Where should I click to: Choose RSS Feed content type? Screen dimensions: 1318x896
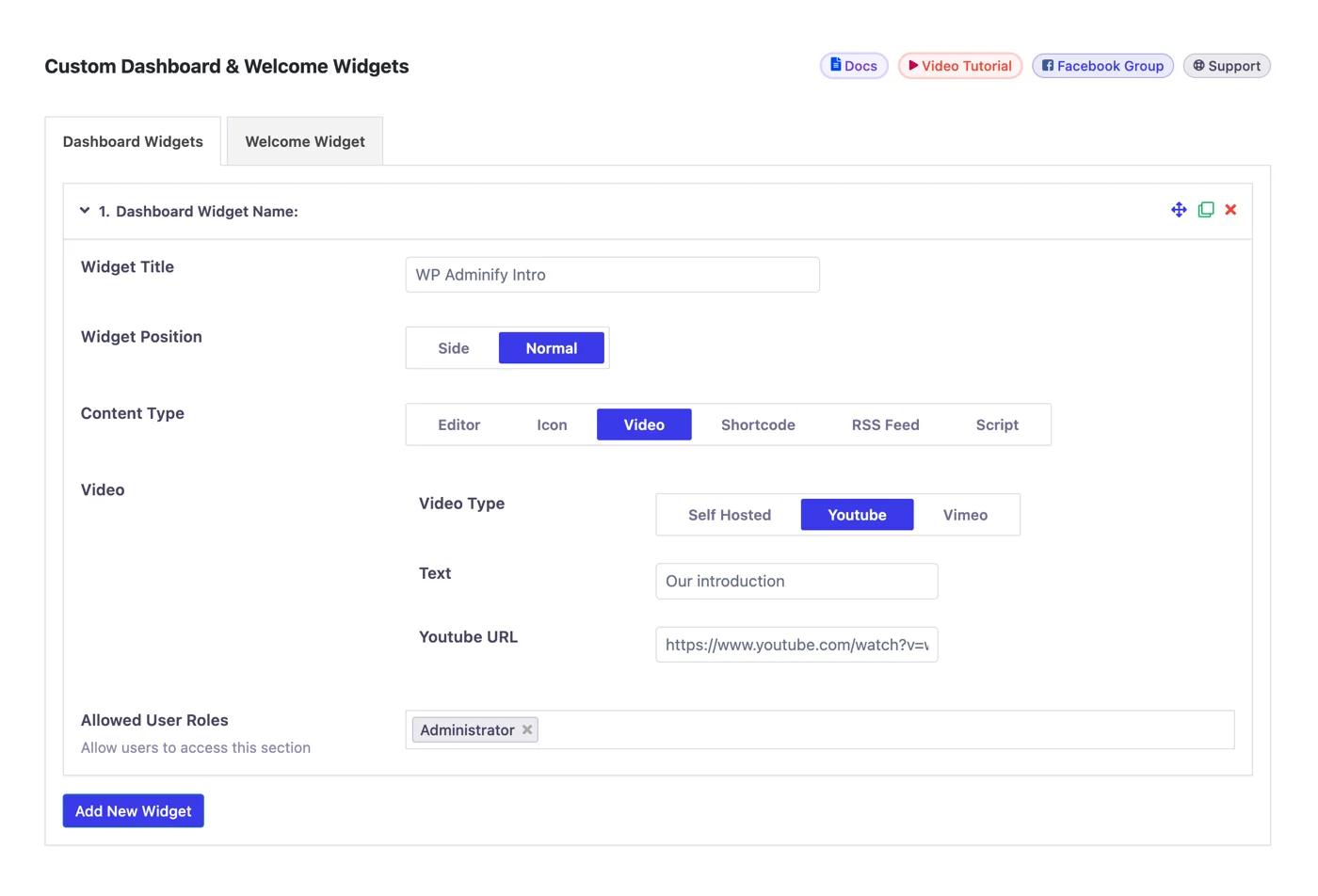pyautogui.click(x=885, y=424)
